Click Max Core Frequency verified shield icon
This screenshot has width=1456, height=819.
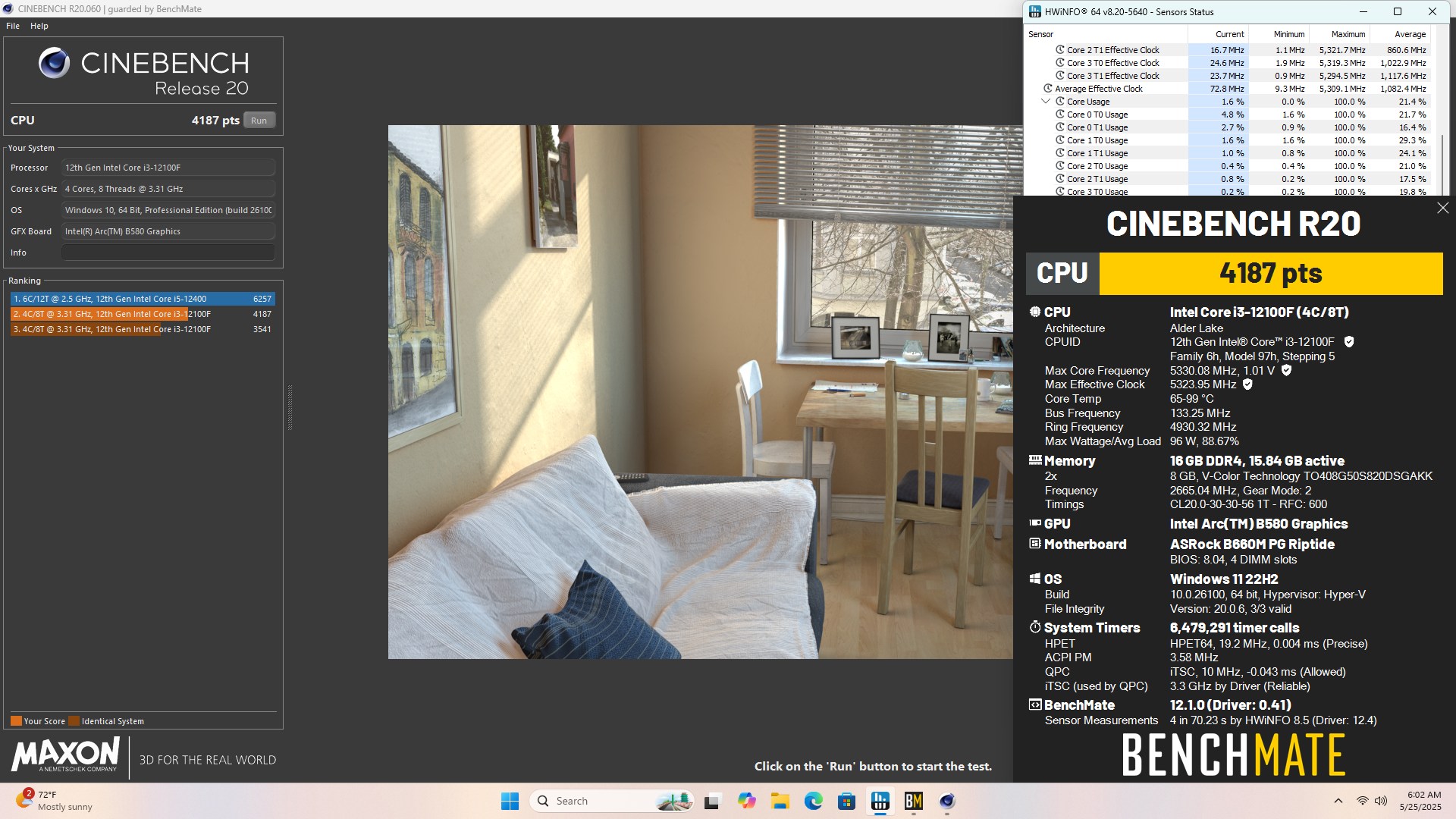click(x=1286, y=371)
